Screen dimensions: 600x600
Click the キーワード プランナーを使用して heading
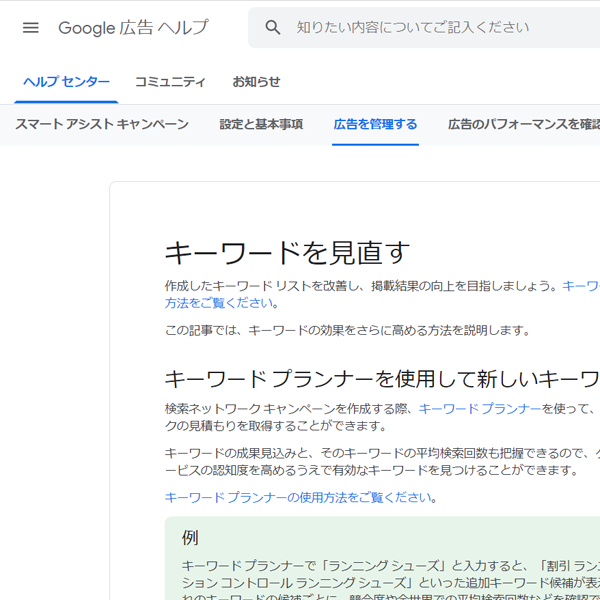point(382,379)
